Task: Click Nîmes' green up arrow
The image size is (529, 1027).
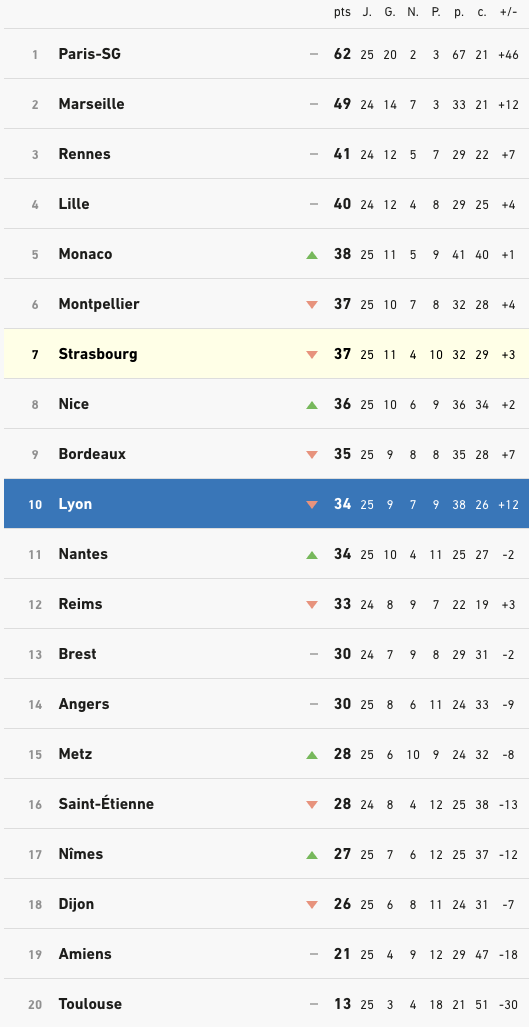Action: (312, 855)
